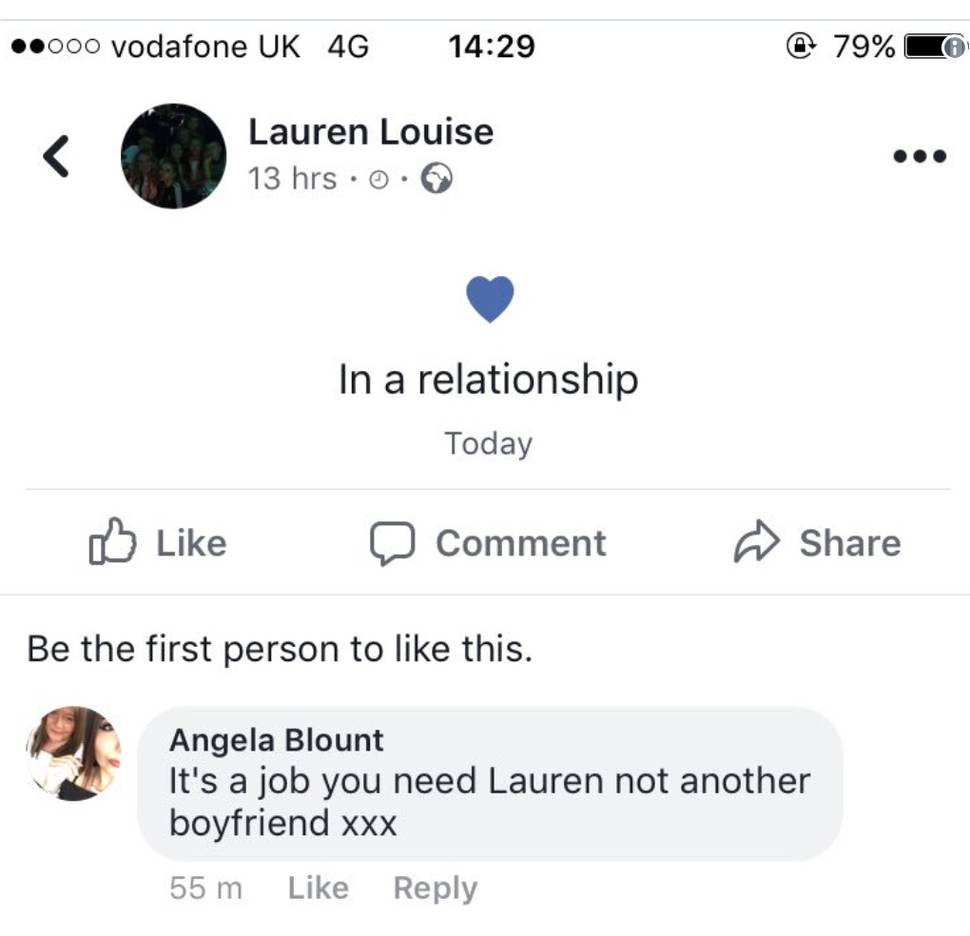
Task: Open Angela Blount's name link
Action: click(x=276, y=740)
